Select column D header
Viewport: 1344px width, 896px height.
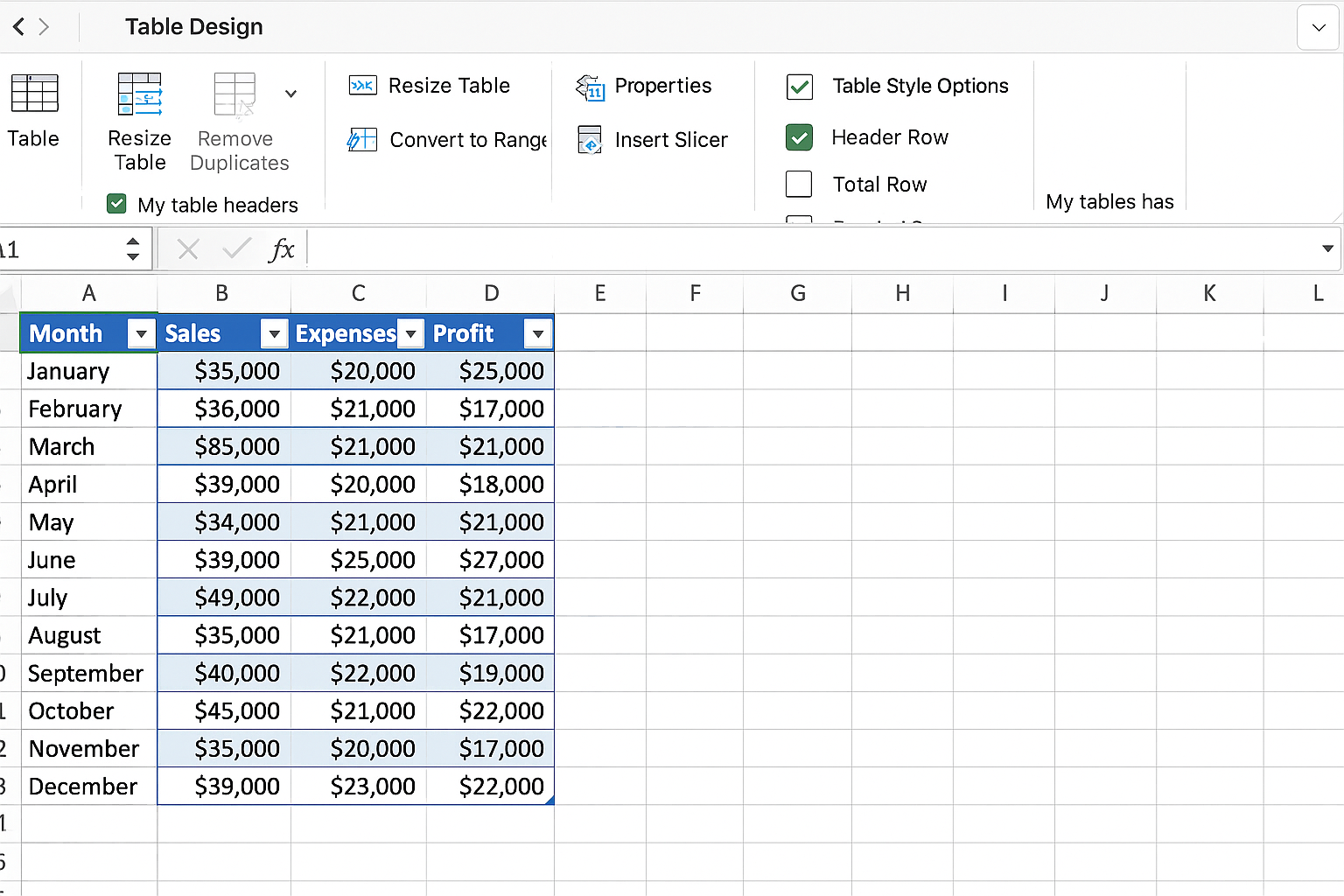[492, 293]
